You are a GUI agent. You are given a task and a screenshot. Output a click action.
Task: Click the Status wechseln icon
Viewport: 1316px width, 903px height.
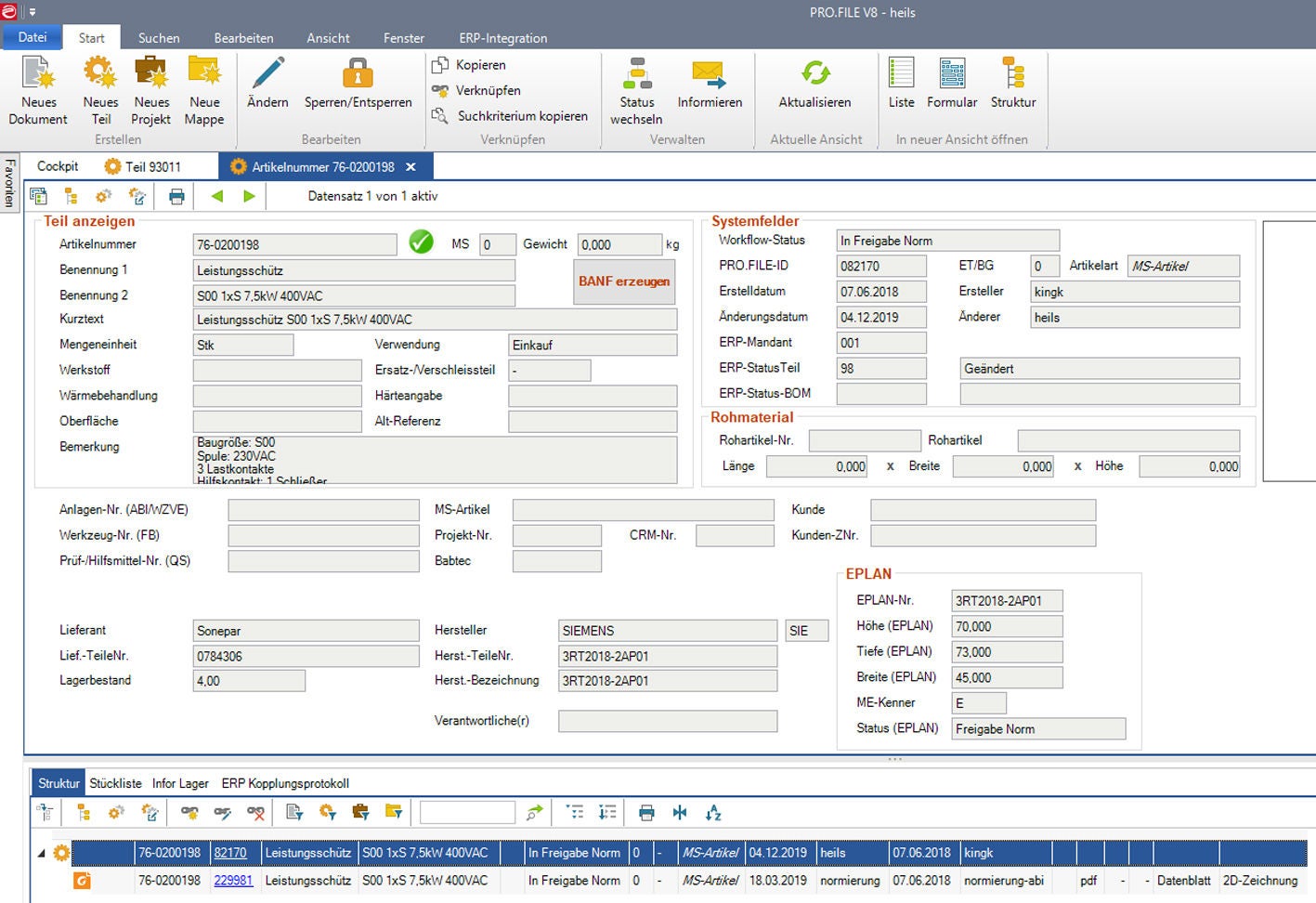click(x=636, y=90)
